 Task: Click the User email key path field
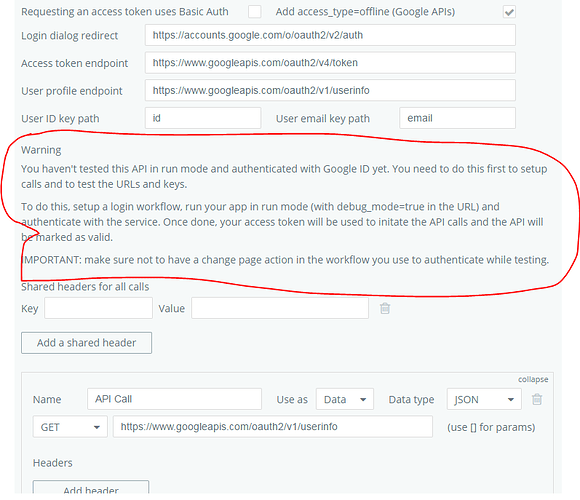coord(457,118)
